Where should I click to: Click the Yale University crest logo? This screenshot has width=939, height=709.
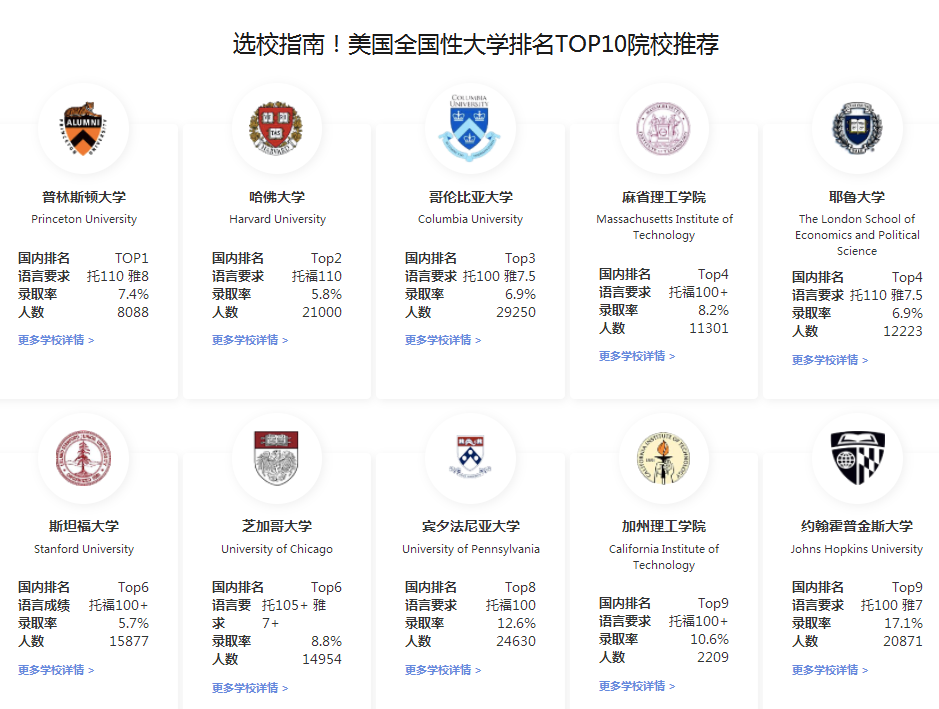click(857, 128)
